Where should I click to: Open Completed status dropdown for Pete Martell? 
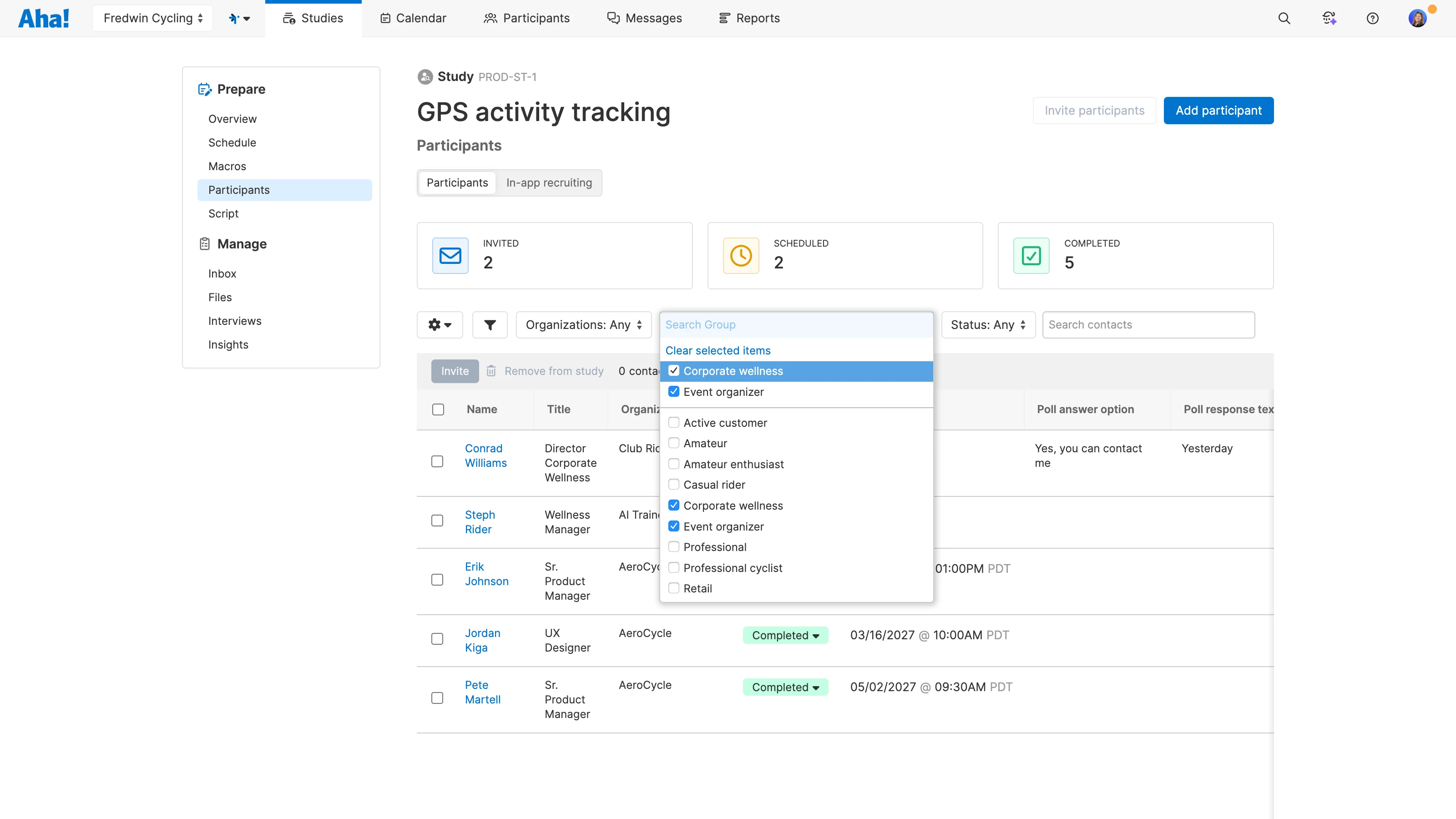pos(786,687)
